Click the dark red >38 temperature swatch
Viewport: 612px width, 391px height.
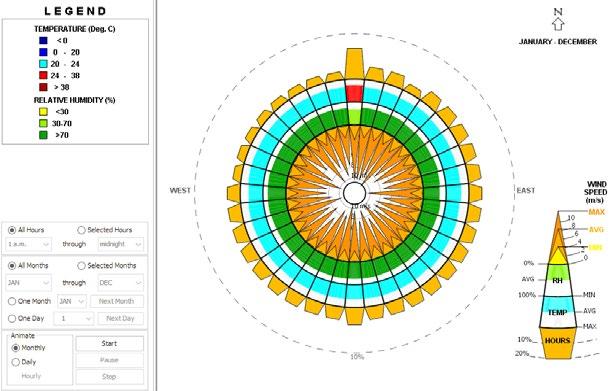point(43,87)
